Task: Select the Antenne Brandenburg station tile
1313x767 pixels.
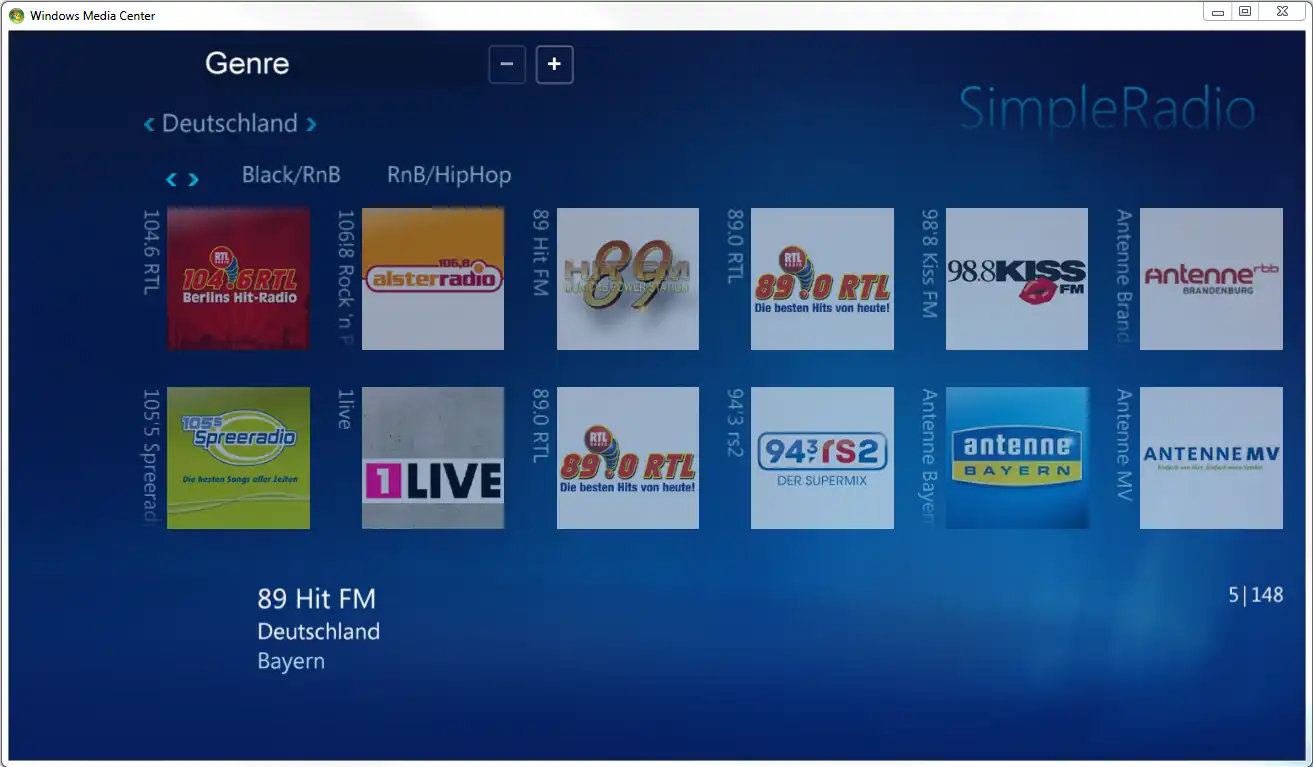Action: [1211, 279]
